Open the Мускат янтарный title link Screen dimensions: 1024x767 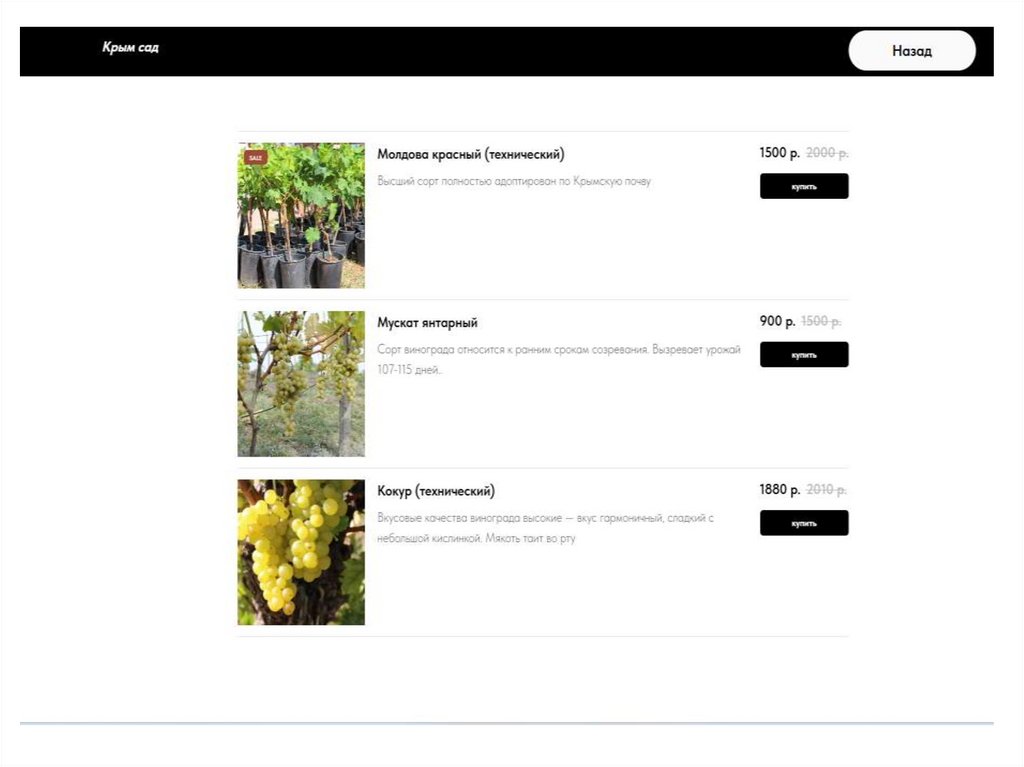pyautogui.click(x=427, y=323)
